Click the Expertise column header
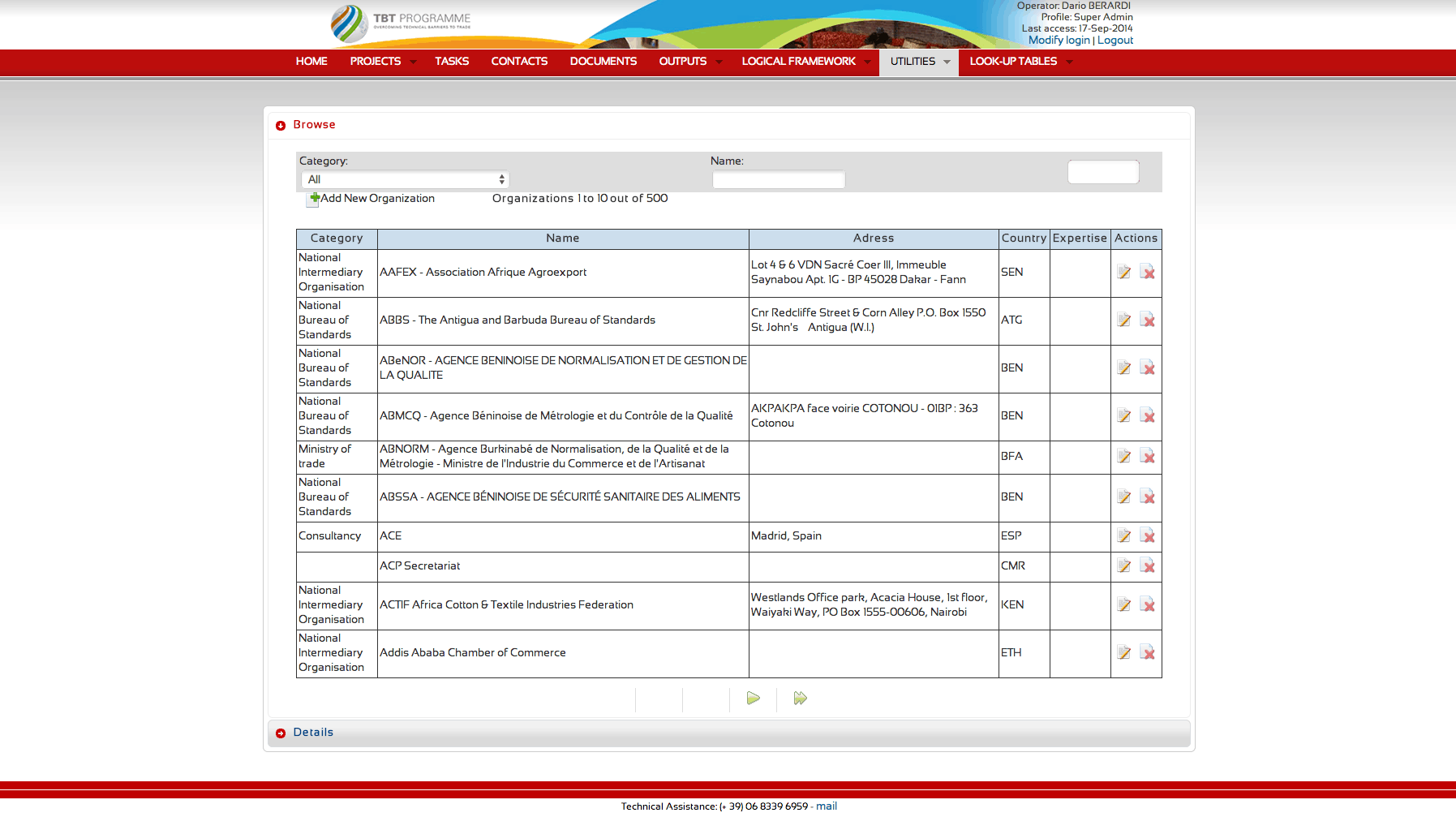 tap(1080, 239)
